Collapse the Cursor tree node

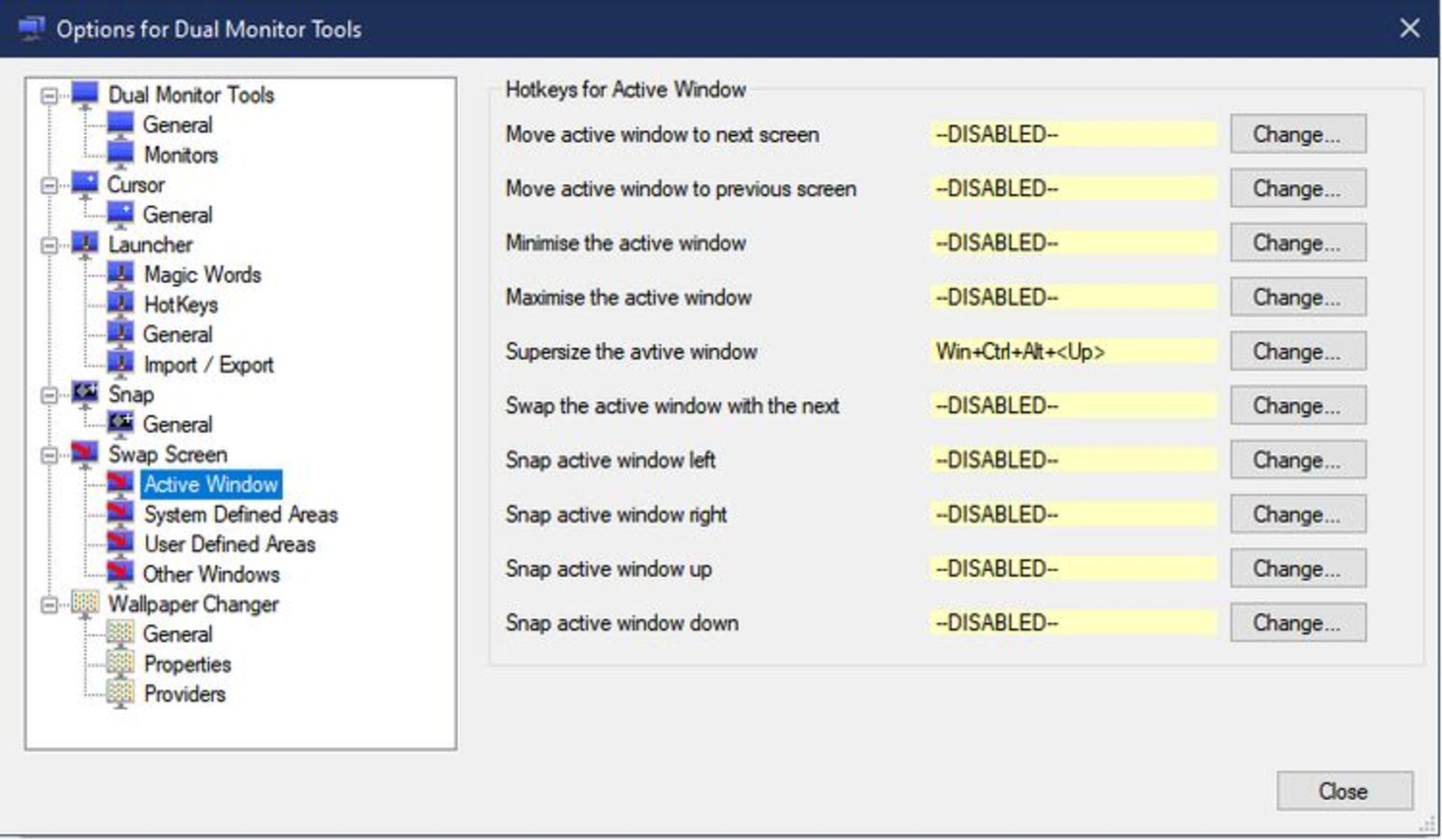(50, 185)
